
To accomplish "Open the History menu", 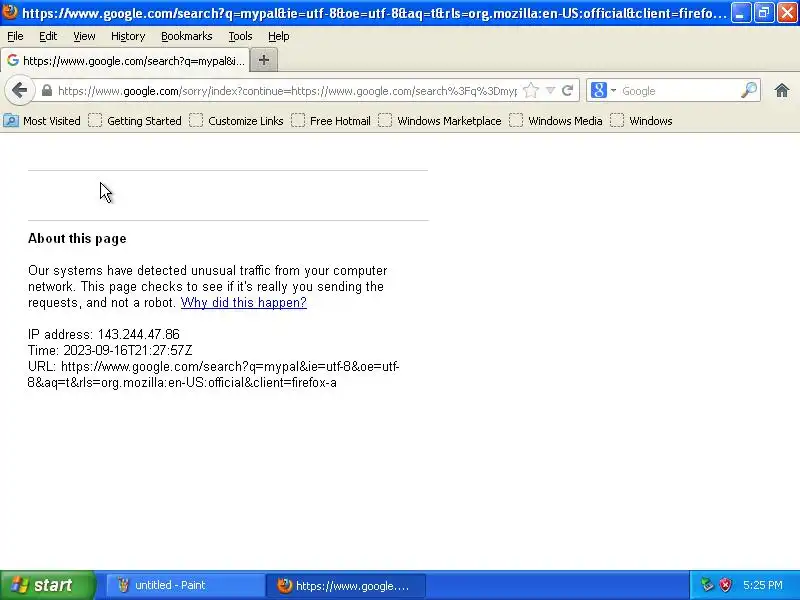I will click(x=128, y=36).
